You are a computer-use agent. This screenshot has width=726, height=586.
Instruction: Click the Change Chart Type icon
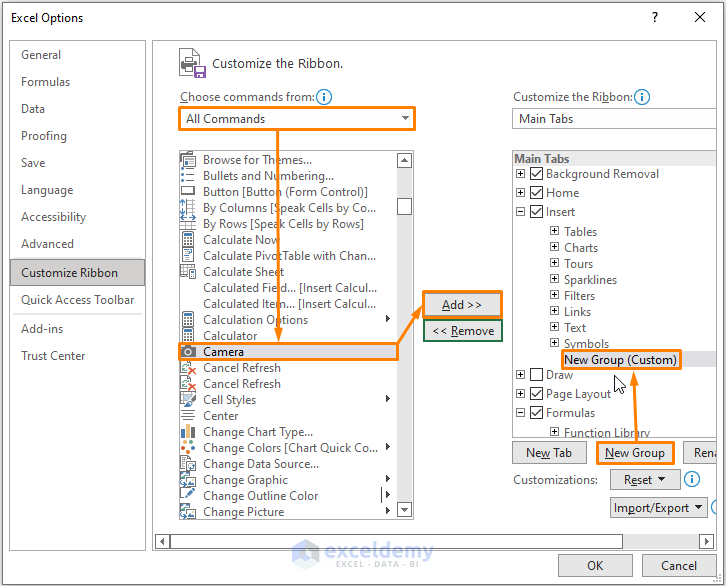point(188,432)
